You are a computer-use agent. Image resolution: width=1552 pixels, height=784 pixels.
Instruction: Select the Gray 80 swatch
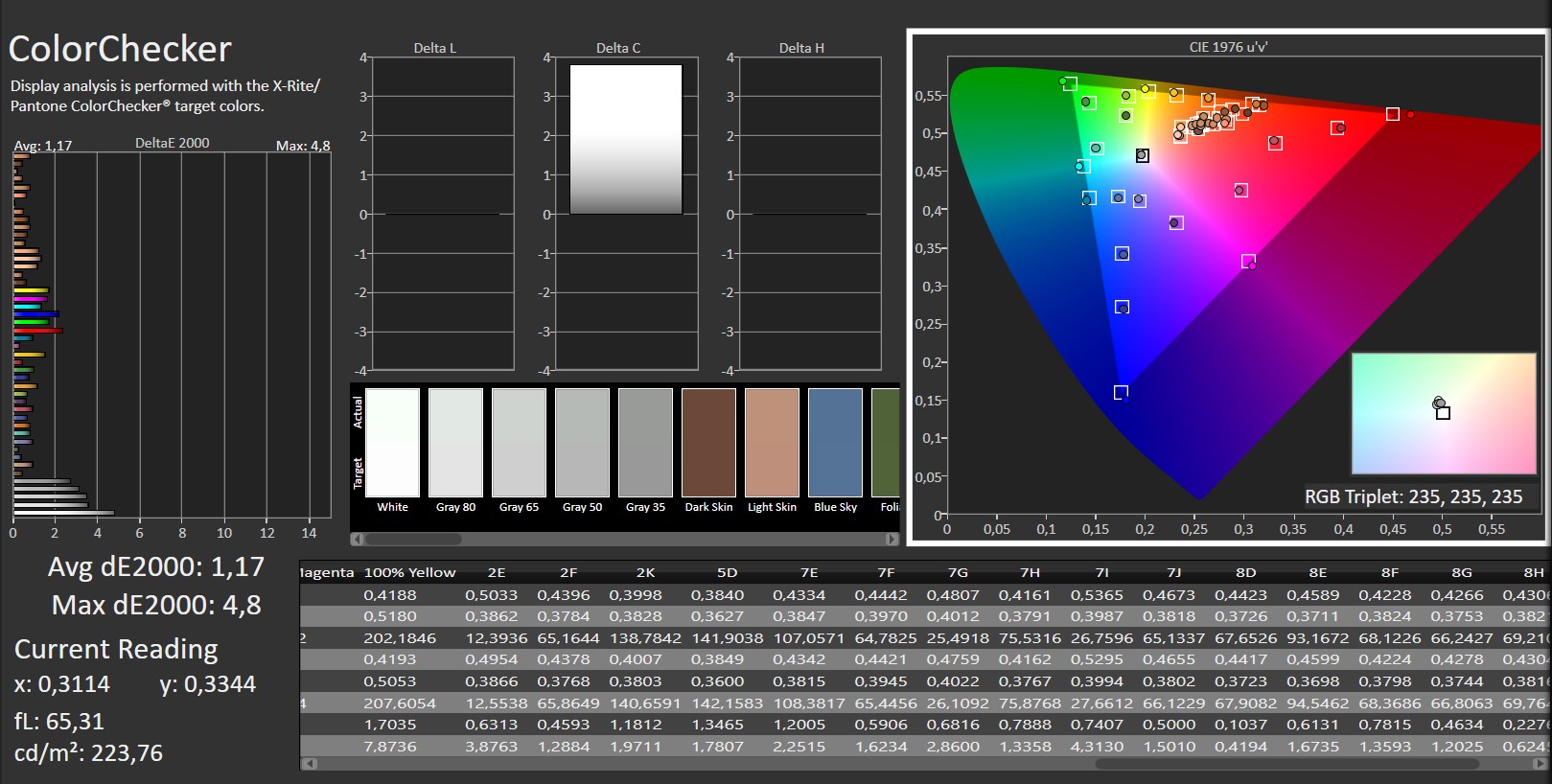tap(455, 442)
